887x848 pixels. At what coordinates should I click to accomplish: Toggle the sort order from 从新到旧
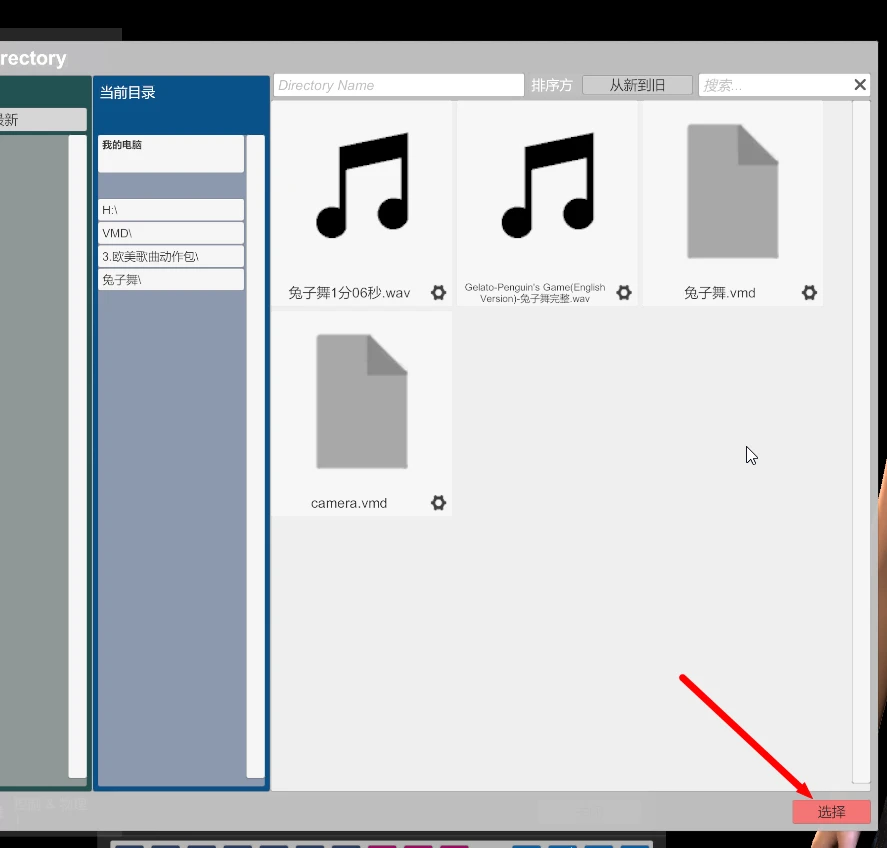pyautogui.click(x=637, y=84)
